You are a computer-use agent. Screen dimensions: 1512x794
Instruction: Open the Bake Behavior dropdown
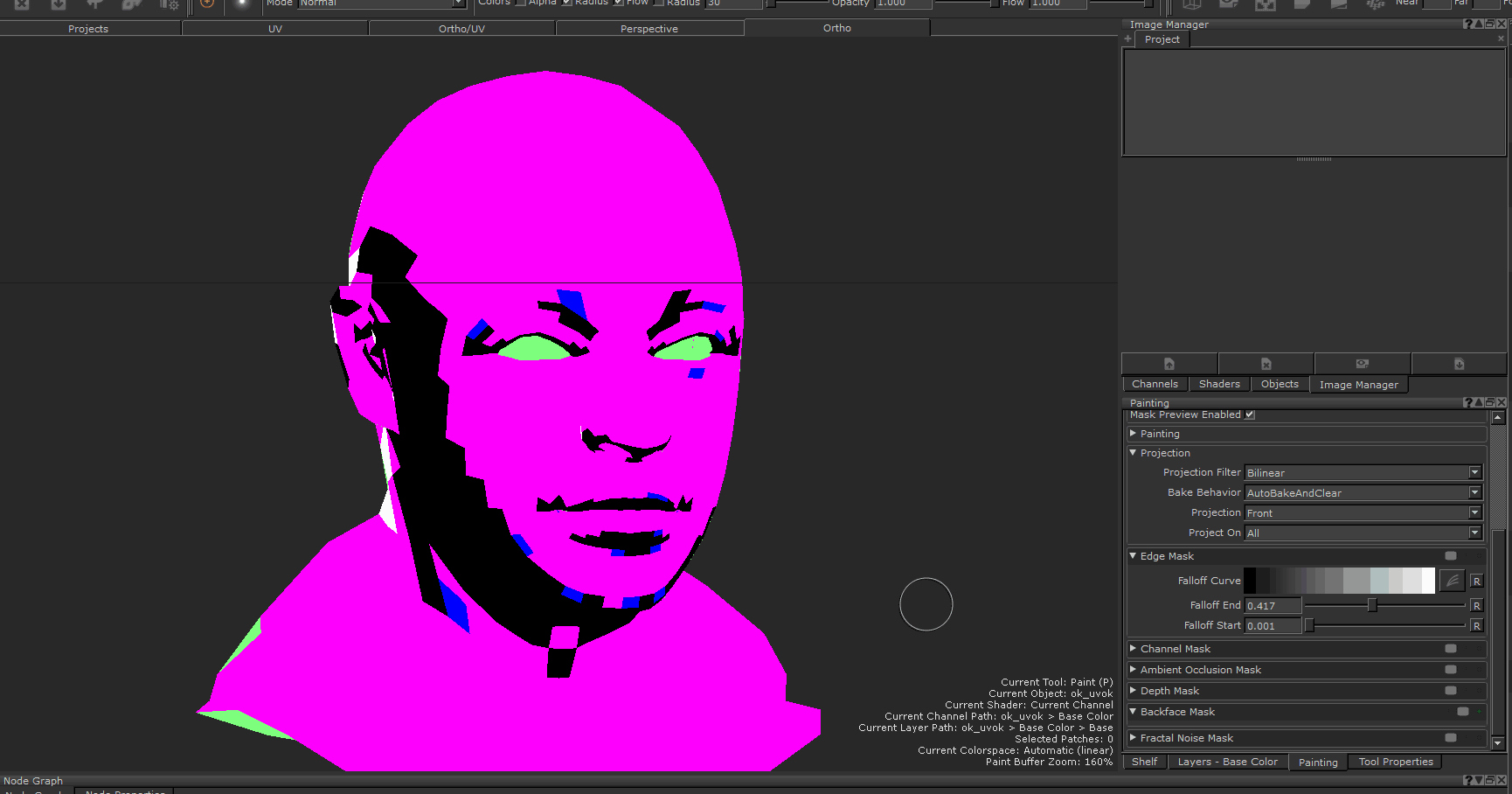pyautogui.click(x=1363, y=493)
